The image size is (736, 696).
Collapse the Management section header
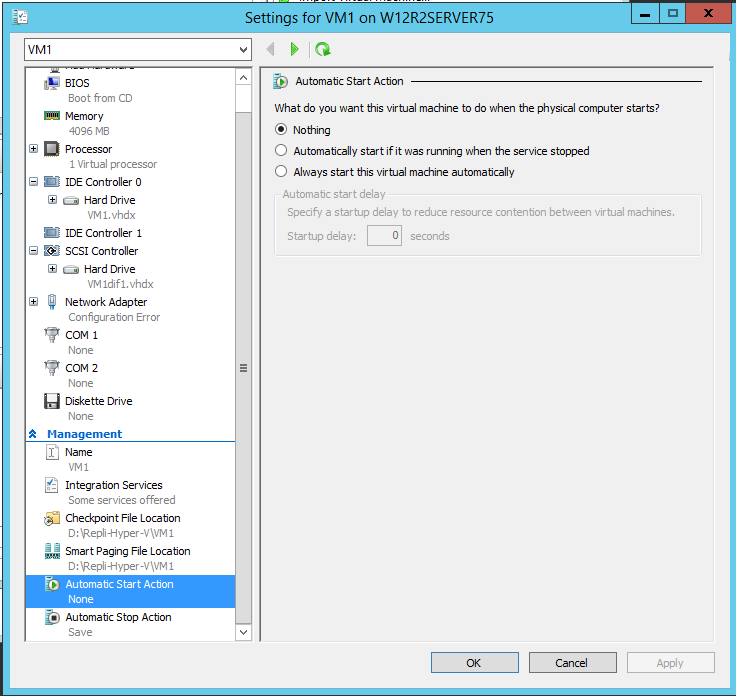coord(32,434)
